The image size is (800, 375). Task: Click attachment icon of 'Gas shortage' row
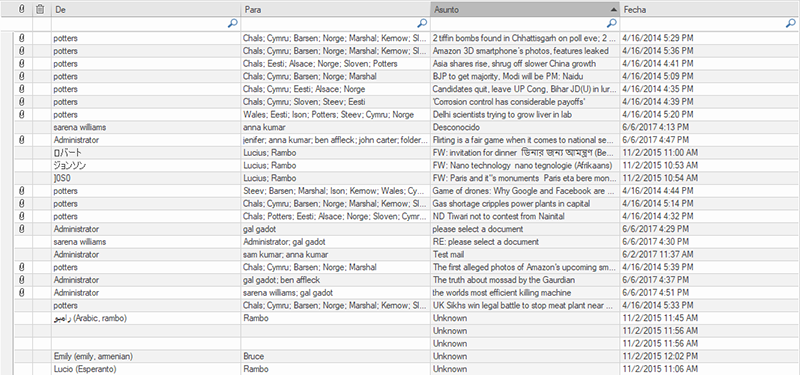pyautogui.click(x=21, y=204)
